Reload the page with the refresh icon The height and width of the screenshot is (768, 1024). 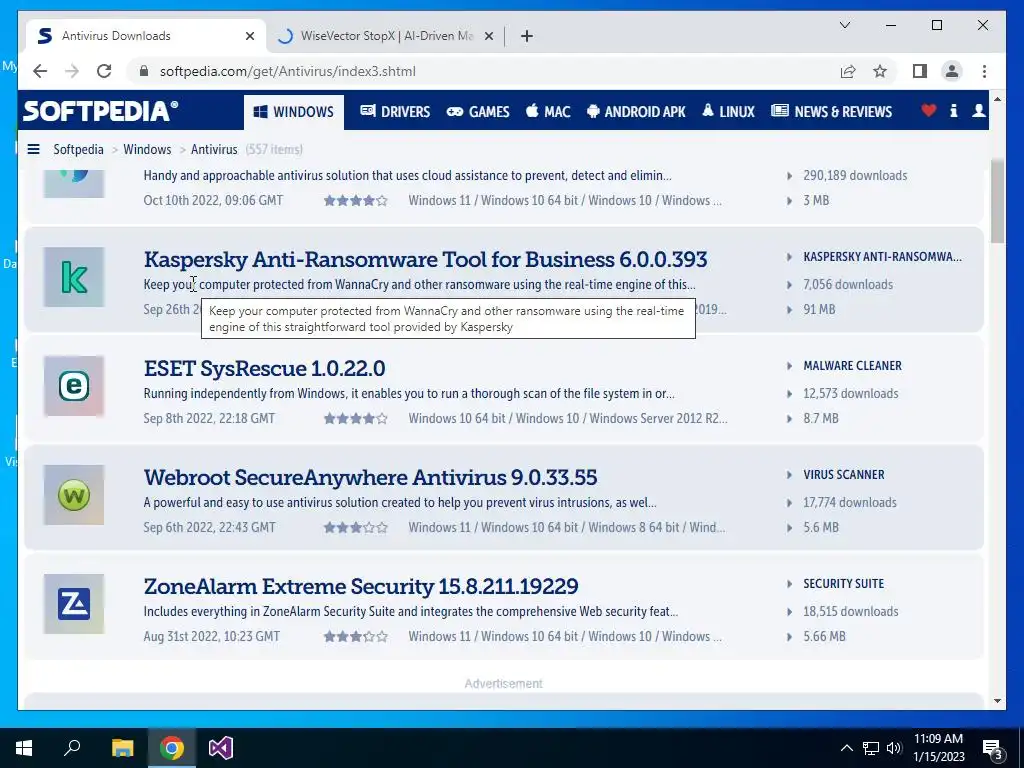104,71
